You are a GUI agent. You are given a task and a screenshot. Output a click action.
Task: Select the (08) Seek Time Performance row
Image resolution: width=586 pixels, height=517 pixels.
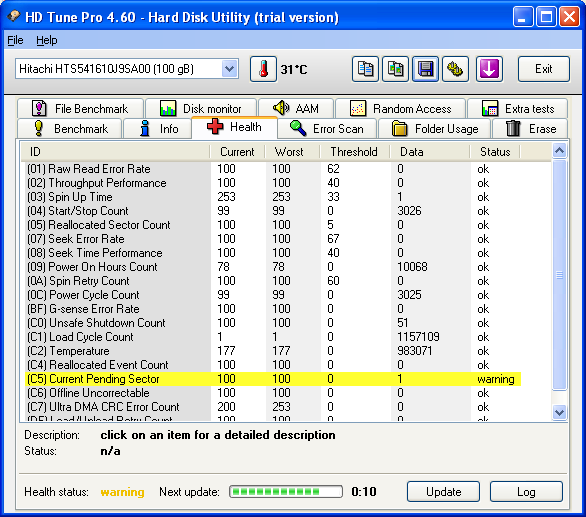coord(273,253)
